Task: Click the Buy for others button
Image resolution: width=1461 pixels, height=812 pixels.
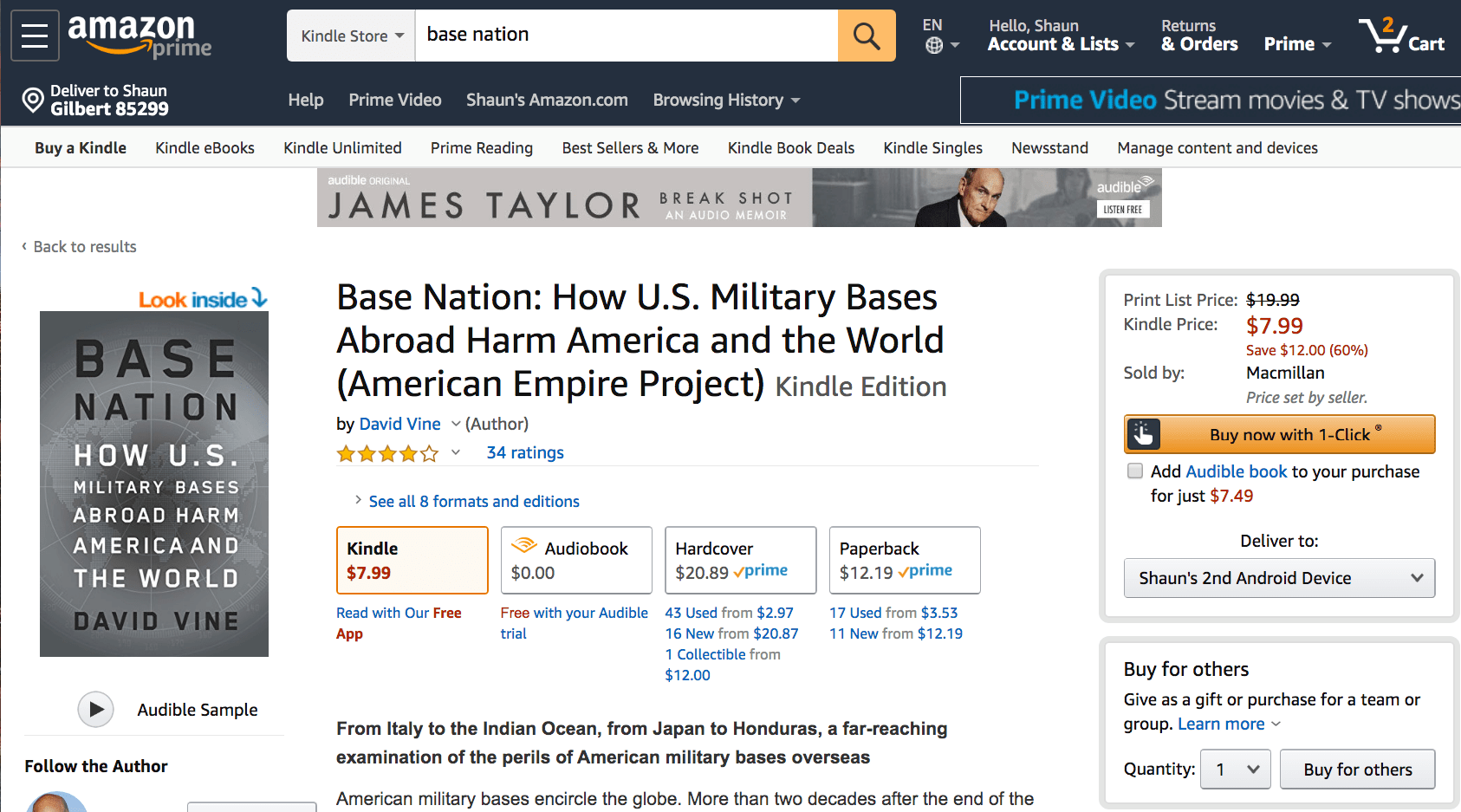Action: 1357,770
